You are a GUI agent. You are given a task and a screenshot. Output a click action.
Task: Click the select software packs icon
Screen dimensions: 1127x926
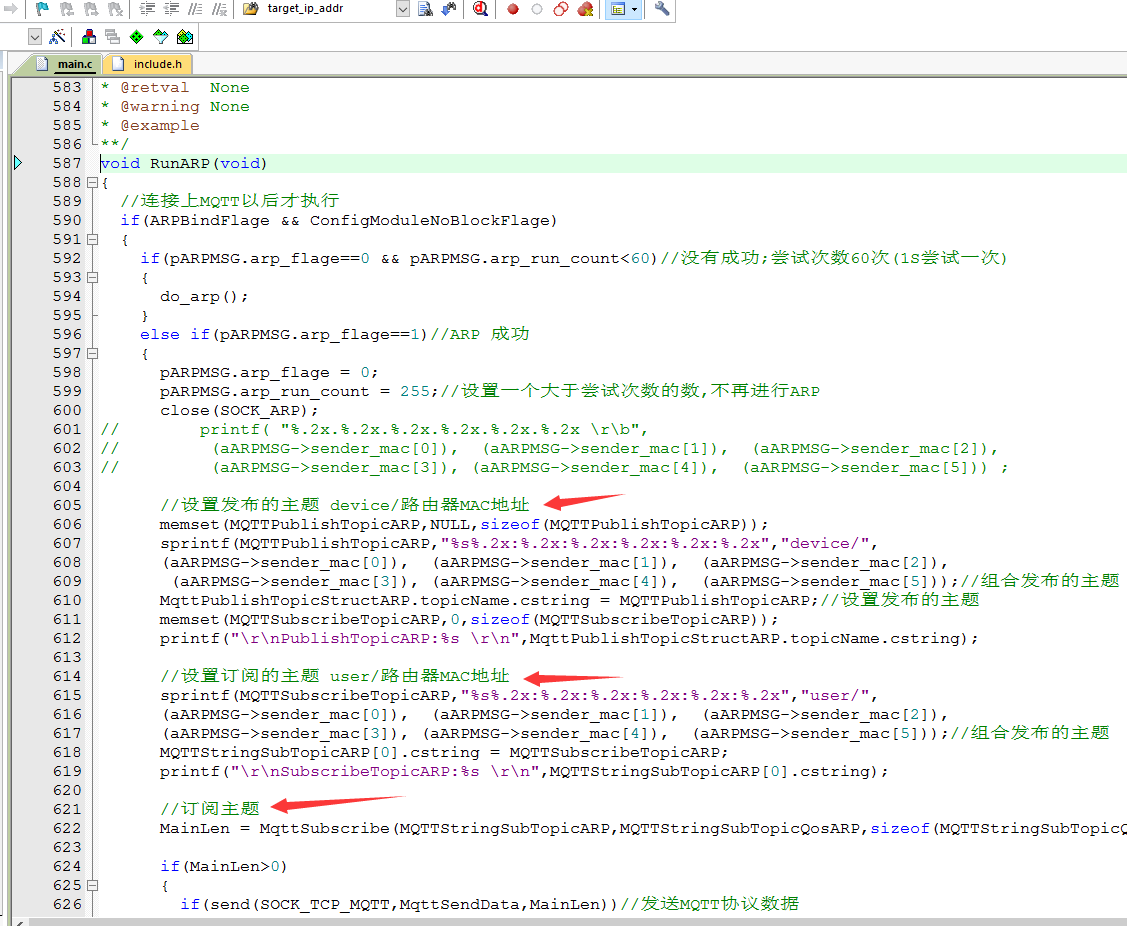160,37
